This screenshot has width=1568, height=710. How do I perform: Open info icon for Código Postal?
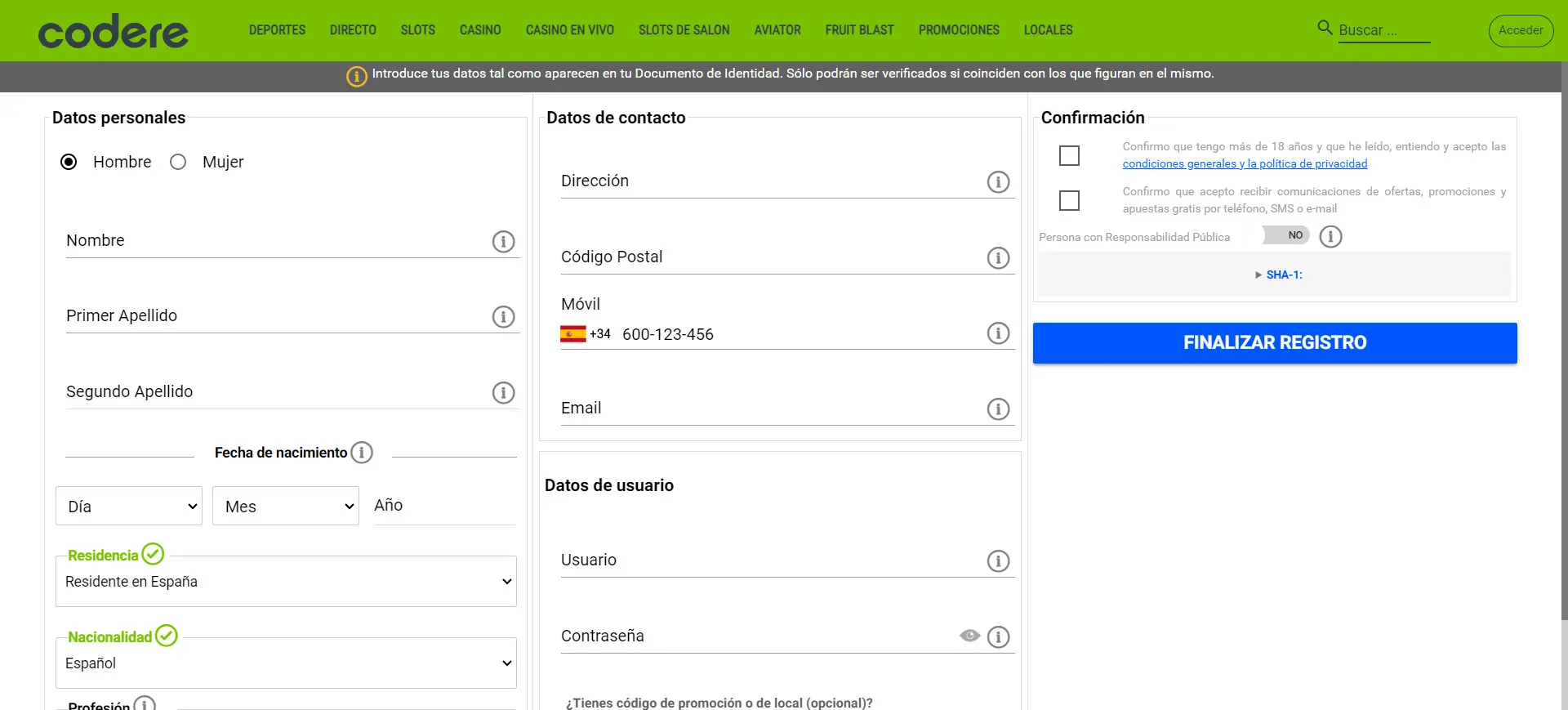coord(998,258)
